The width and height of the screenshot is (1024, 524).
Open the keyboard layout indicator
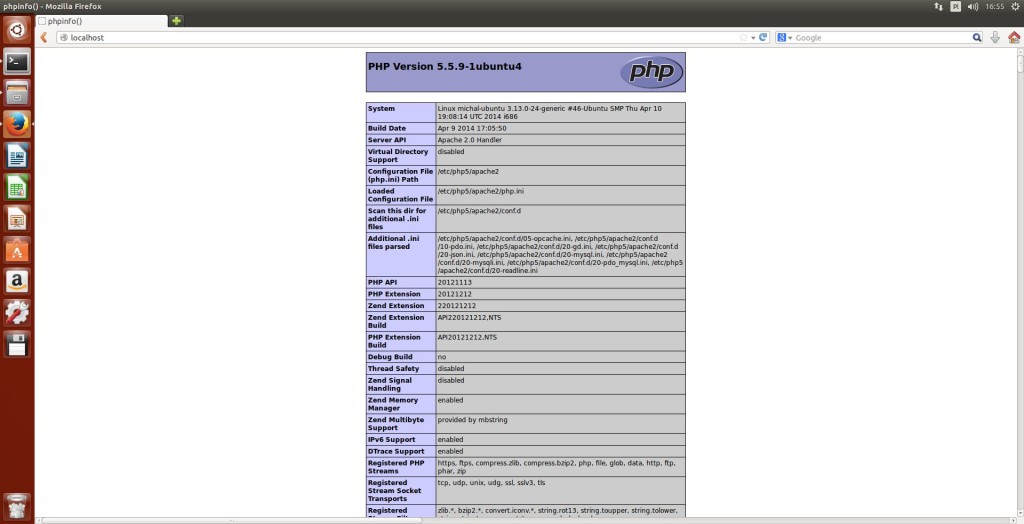[955, 7]
